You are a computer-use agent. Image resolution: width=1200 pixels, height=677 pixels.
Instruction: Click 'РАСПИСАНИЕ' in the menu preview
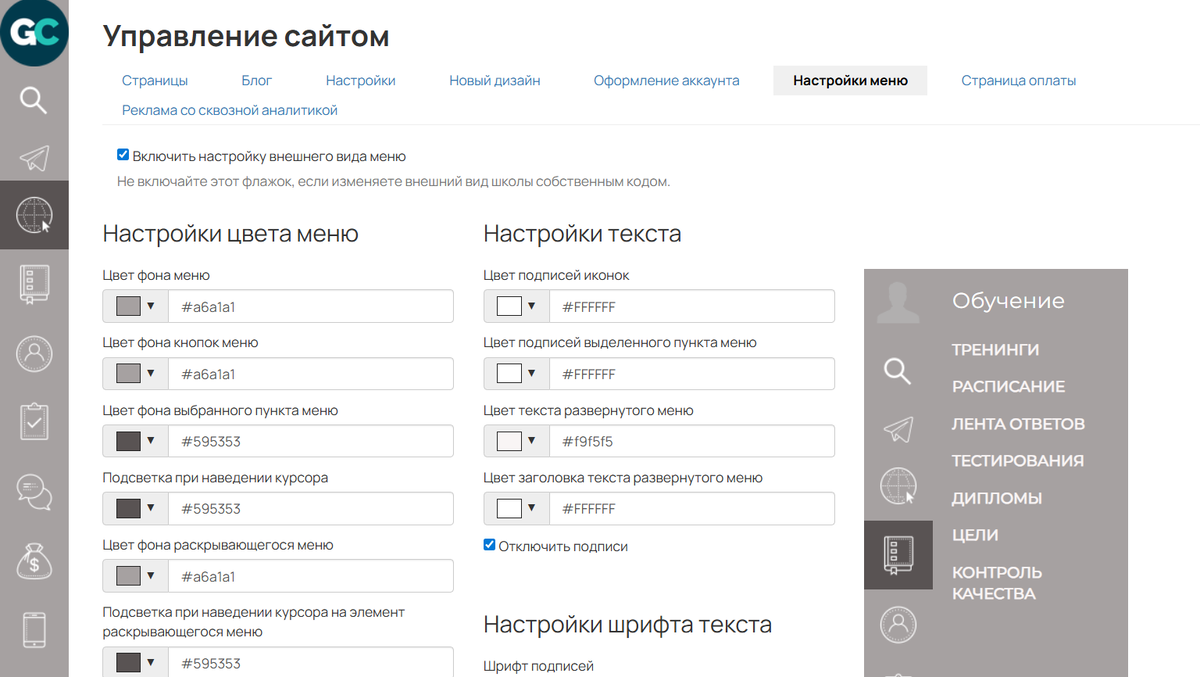click(1009, 386)
